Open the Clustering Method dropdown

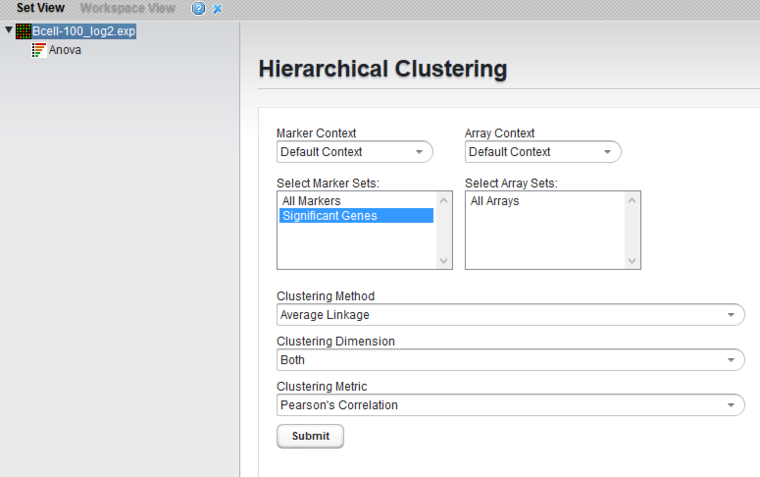point(510,315)
